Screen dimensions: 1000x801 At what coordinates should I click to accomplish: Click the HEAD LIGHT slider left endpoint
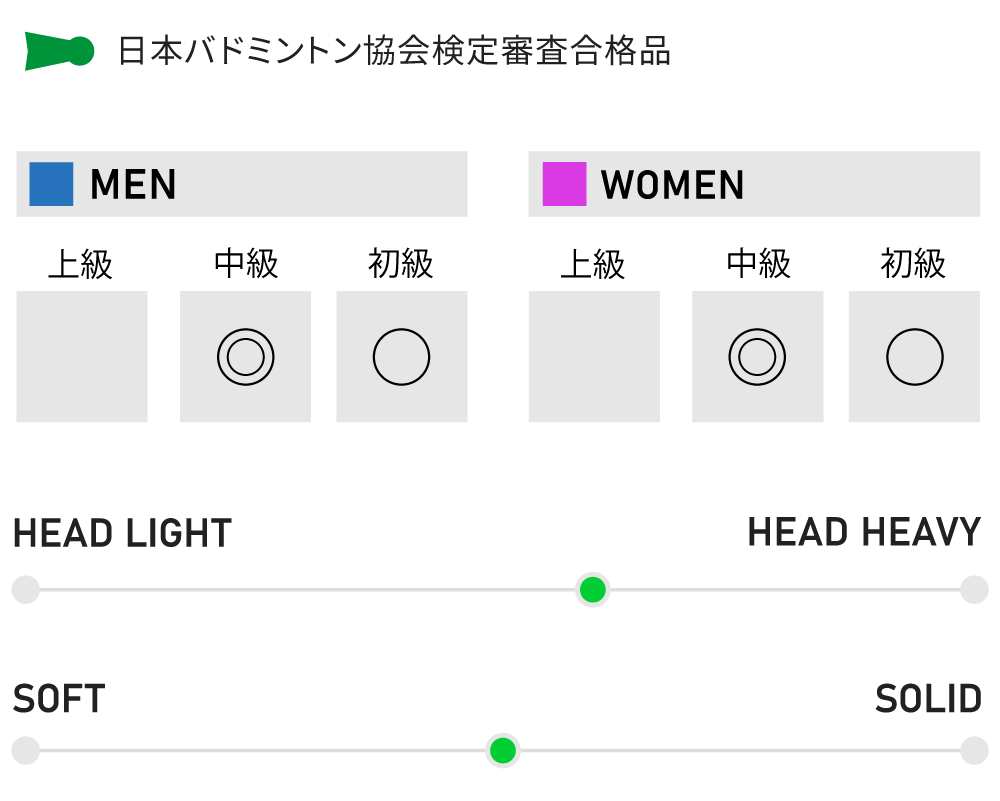click(25, 590)
